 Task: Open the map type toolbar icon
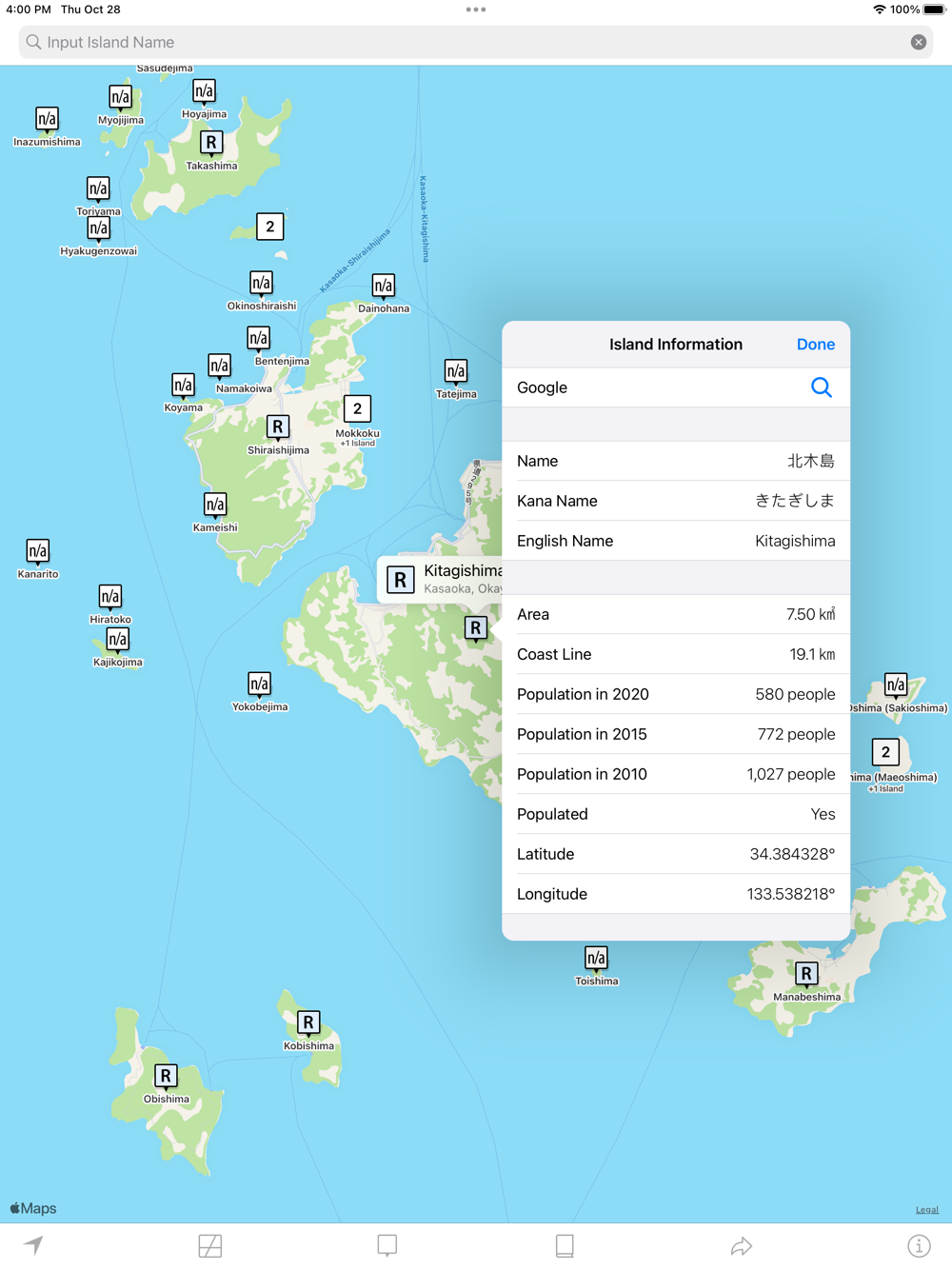point(210,1245)
